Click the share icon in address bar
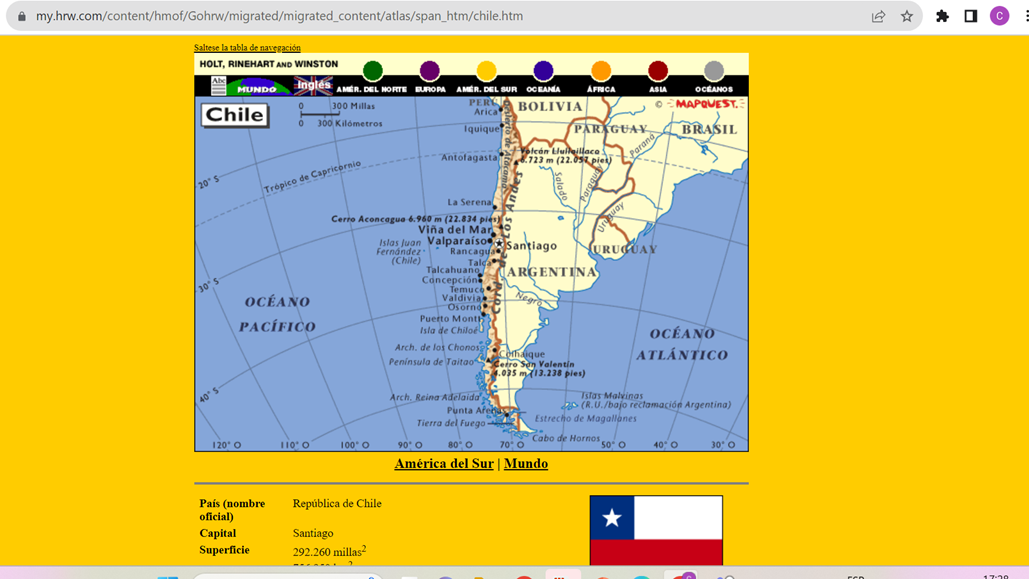 coord(877,16)
